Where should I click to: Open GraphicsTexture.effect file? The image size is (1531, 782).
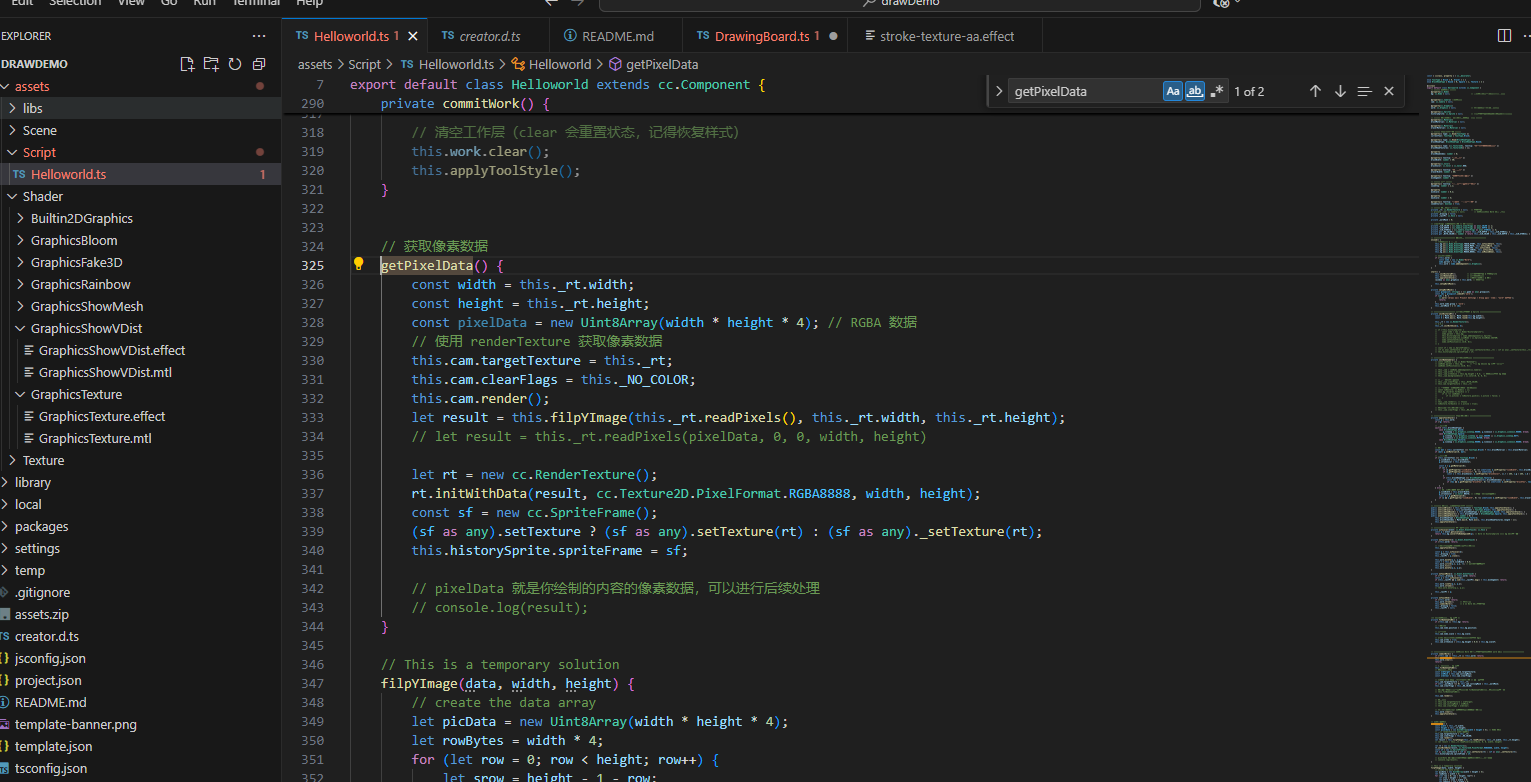[x=140, y=416]
